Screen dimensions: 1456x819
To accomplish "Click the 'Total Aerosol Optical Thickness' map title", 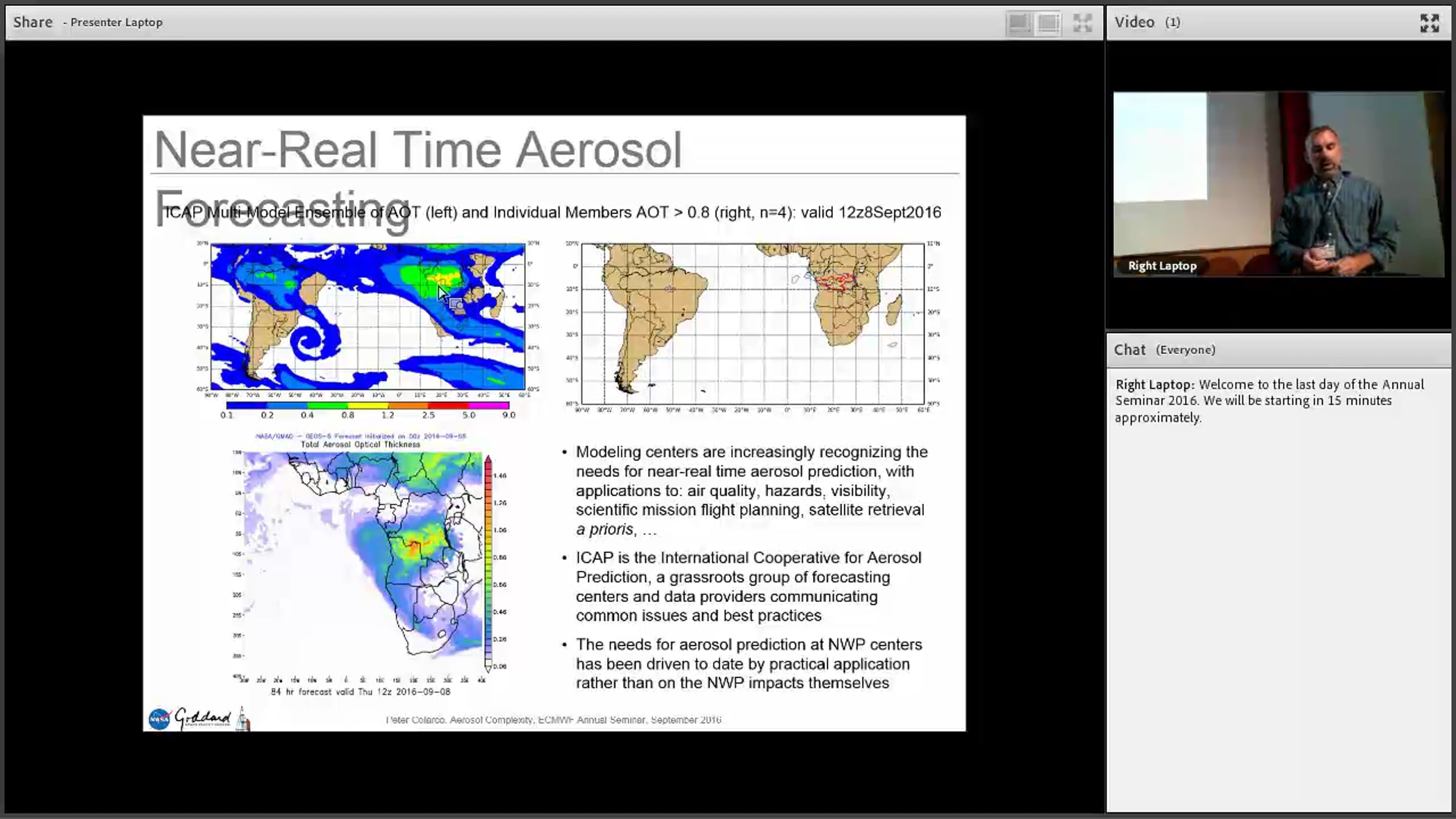I will 360,445.
